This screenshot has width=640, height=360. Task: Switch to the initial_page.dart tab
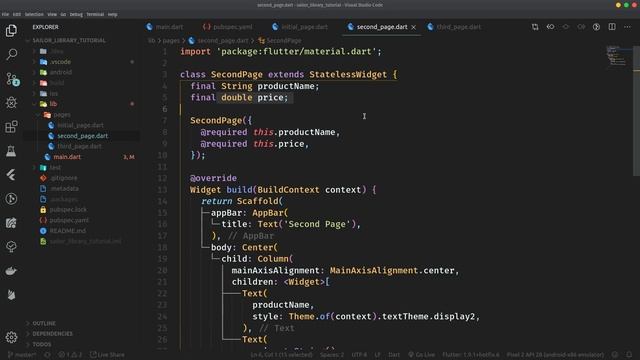point(300,27)
